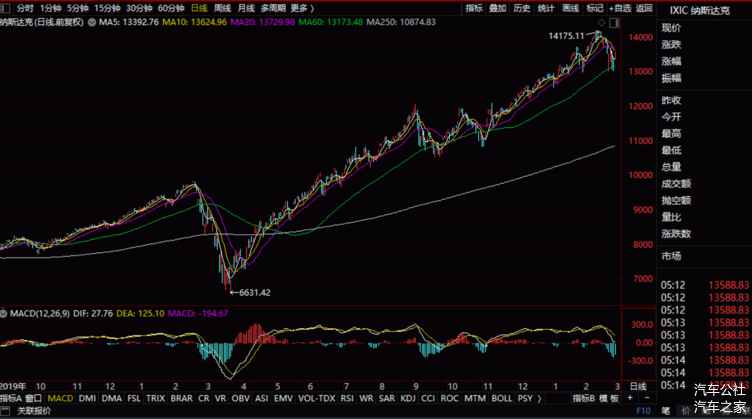Select the 5分钟 period tab
The image size is (752, 419).
click(x=77, y=8)
